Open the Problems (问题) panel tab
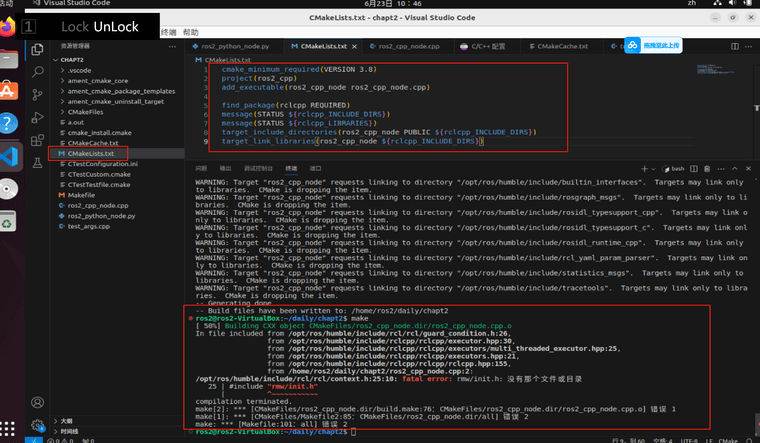 pos(201,169)
